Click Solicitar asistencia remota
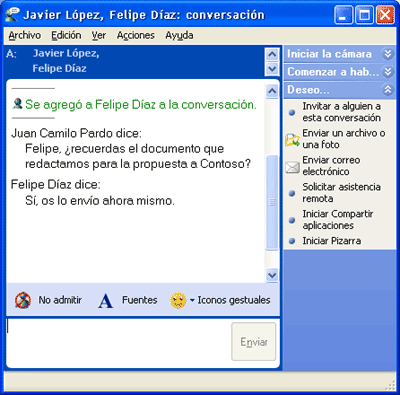Screen dimensions: 400x395 click(x=342, y=193)
